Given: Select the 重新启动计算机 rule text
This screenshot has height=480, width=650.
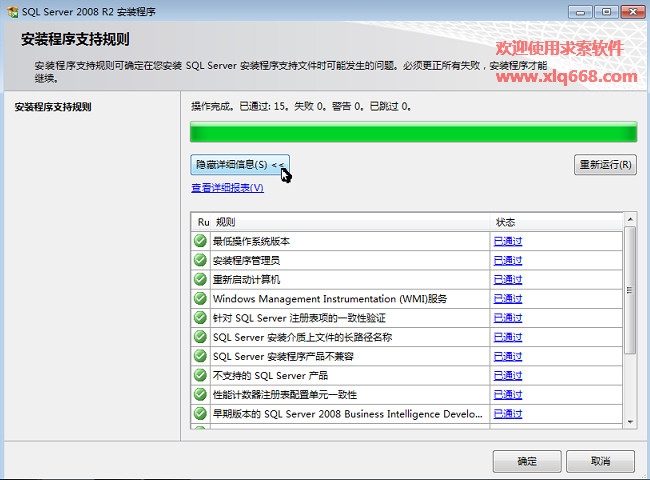Looking at the screenshot, I should coord(246,279).
